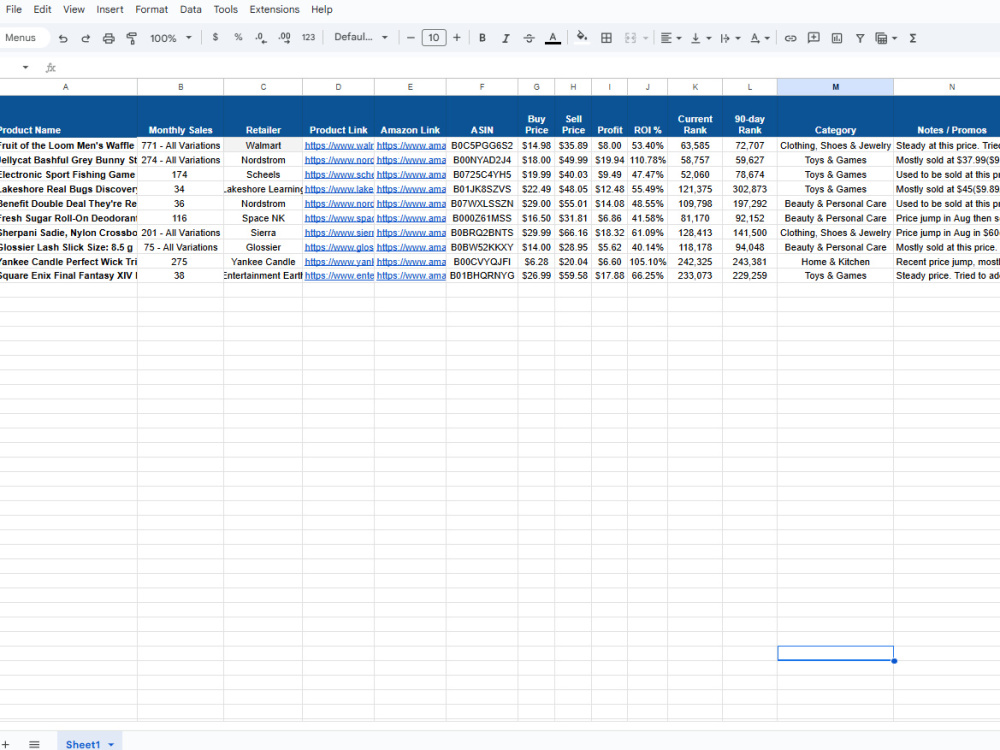Toggle Italic formatting

tap(505, 38)
